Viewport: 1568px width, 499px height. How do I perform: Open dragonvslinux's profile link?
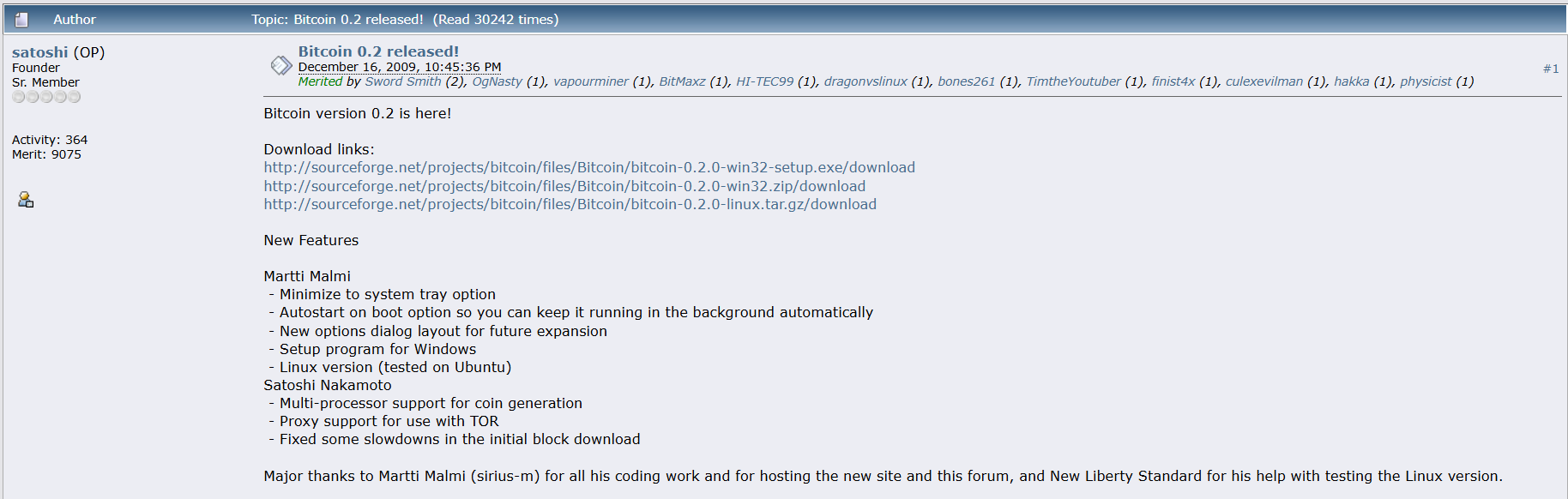pos(865,81)
